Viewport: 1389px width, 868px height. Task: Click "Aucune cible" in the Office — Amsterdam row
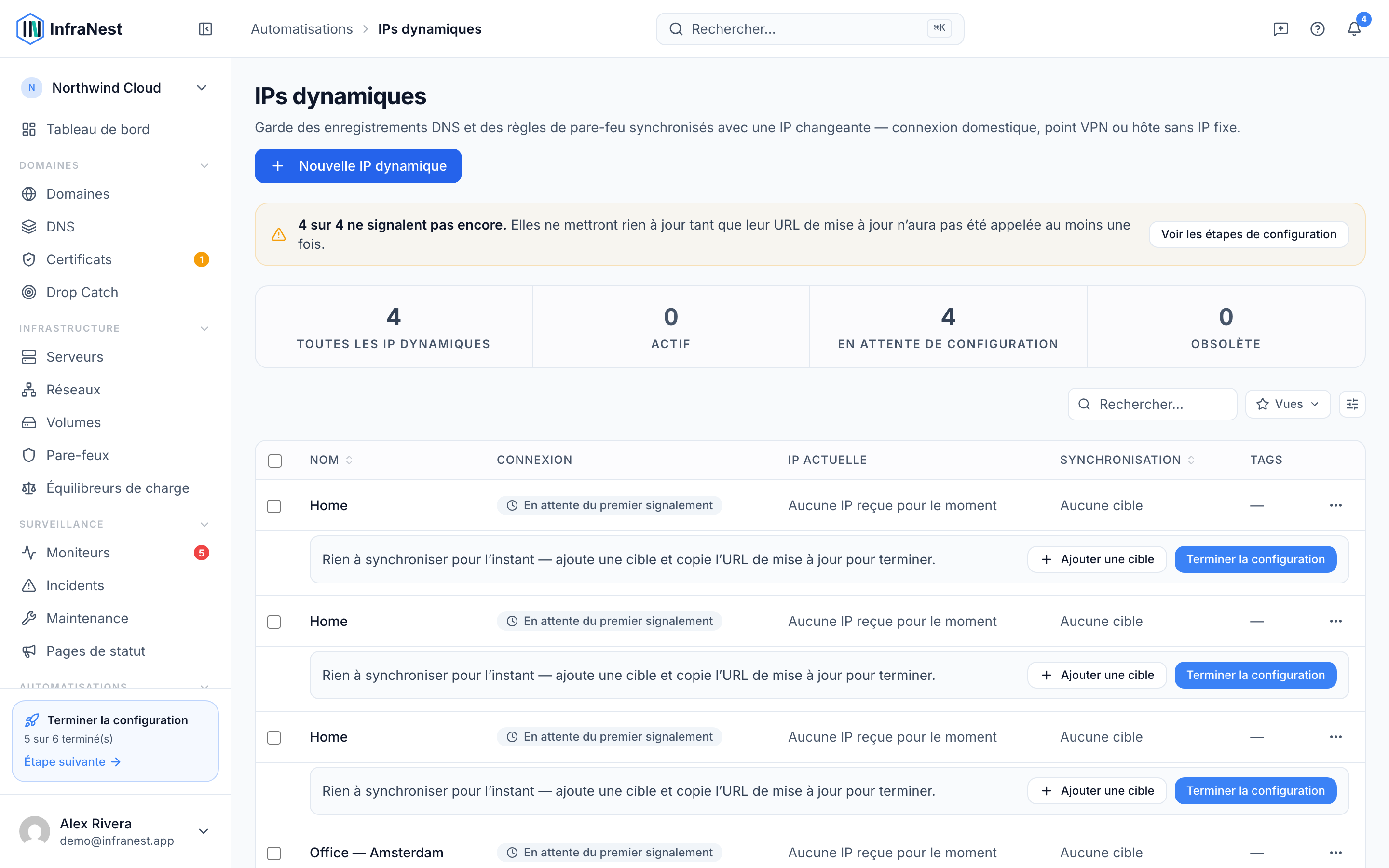1101,853
